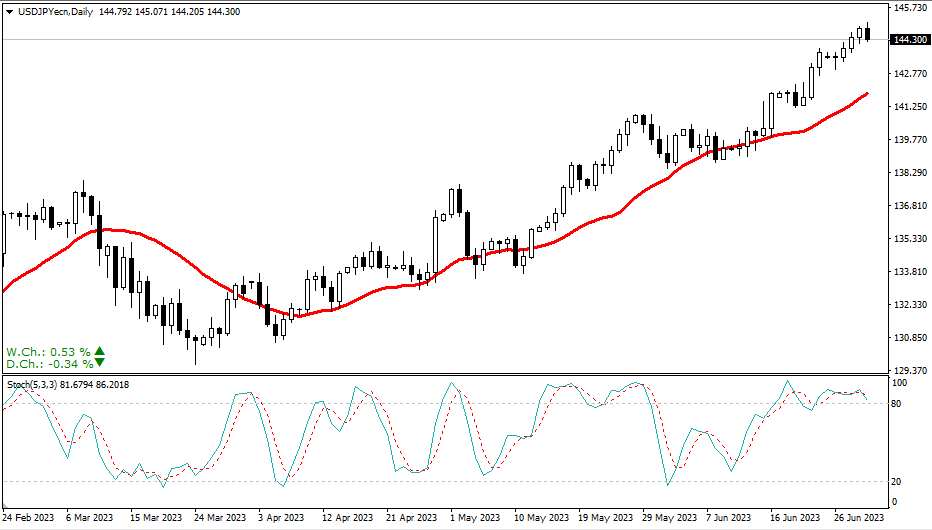
Task: Select the 3 Apr 2023 date marker
Action: 280,518
